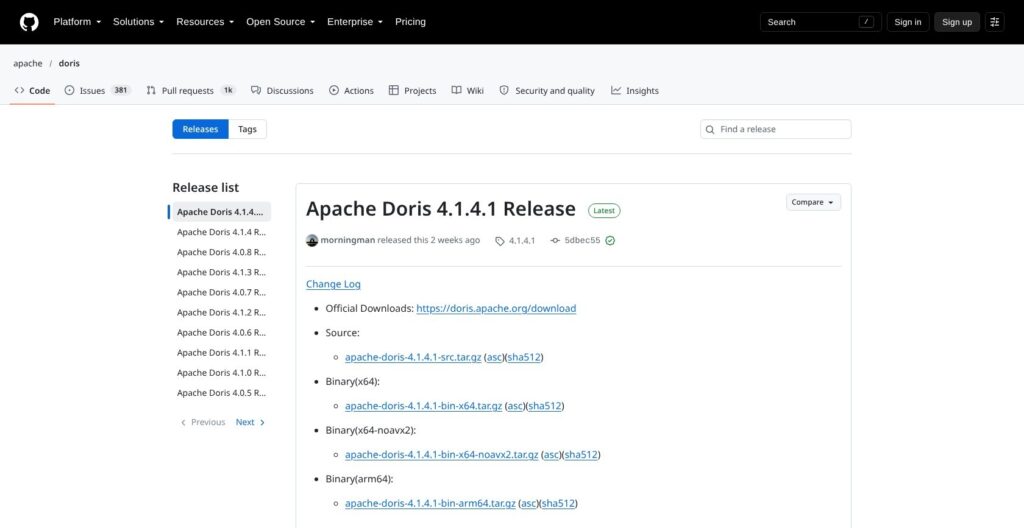The width and height of the screenshot is (1024, 528).
Task: Select Apache Doris 4.1.0 release
Action: [221, 373]
